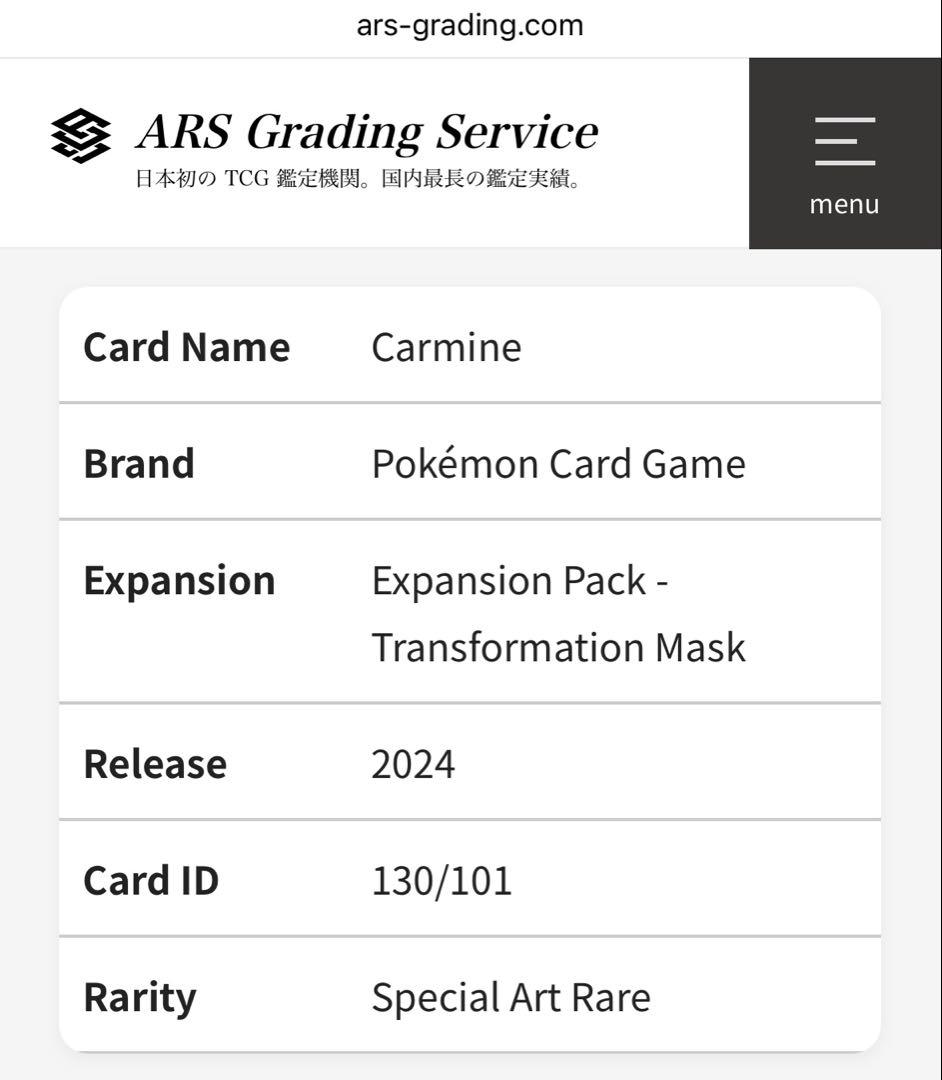Screen dimensions: 942x1080
Task: Select the card name 'Carmine'
Action: coord(446,347)
